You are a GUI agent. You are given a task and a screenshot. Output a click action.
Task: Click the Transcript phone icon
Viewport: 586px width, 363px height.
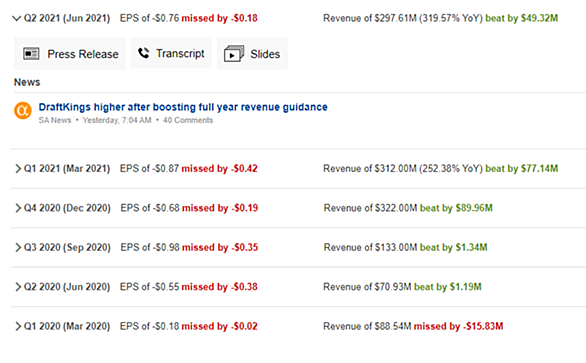point(144,53)
